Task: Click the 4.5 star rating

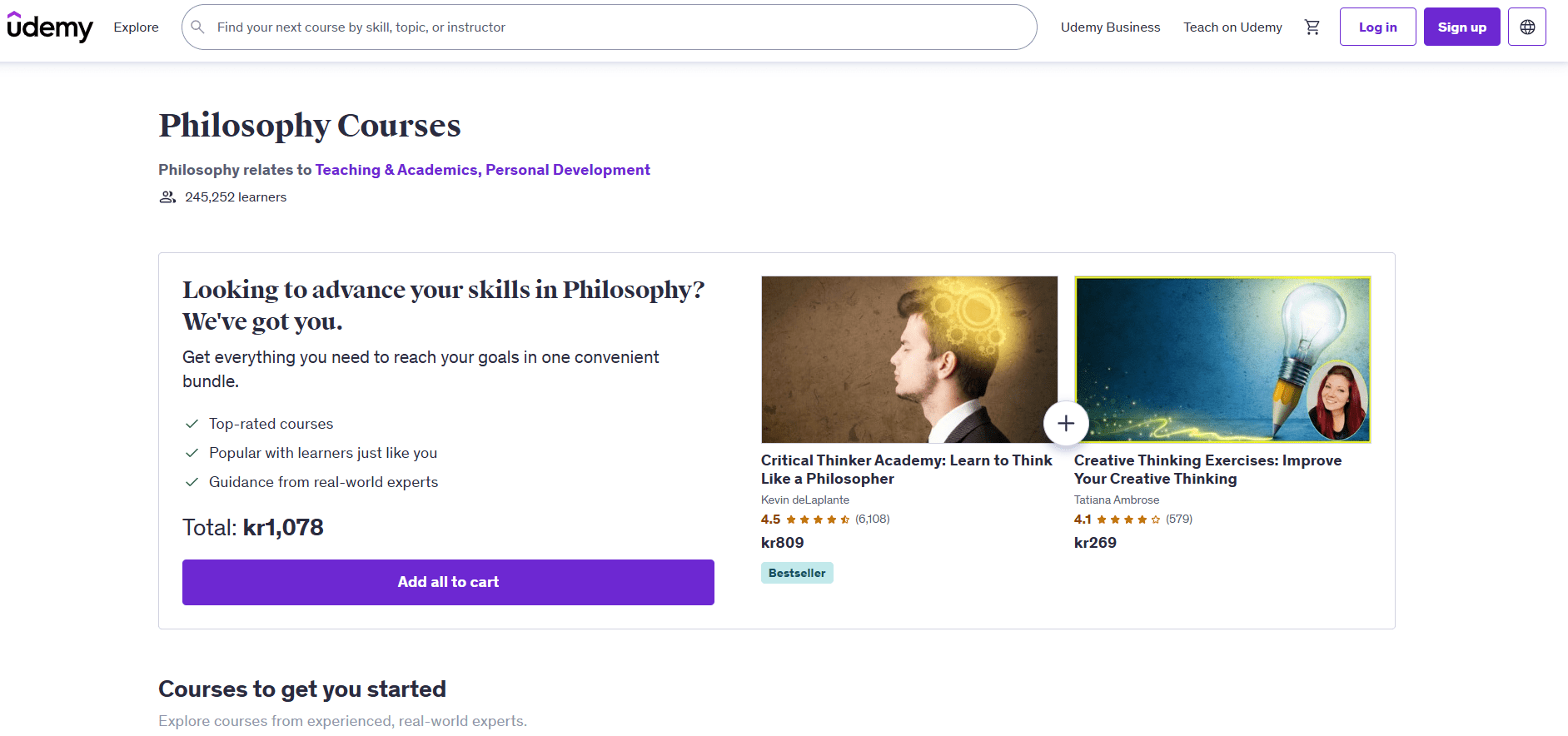Action: 805,520
